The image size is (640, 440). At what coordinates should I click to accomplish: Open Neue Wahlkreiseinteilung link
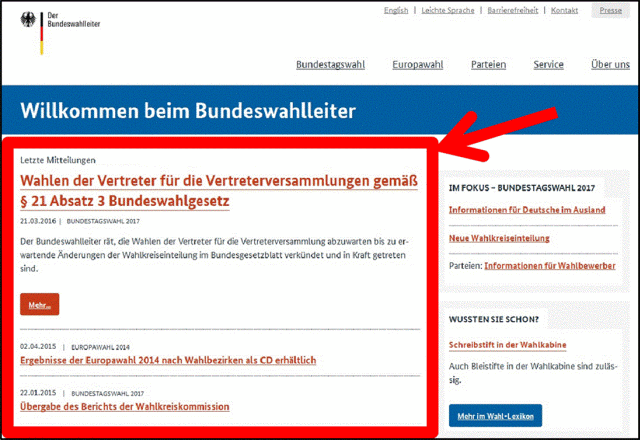pyautogui.click(x=499, y=238)
